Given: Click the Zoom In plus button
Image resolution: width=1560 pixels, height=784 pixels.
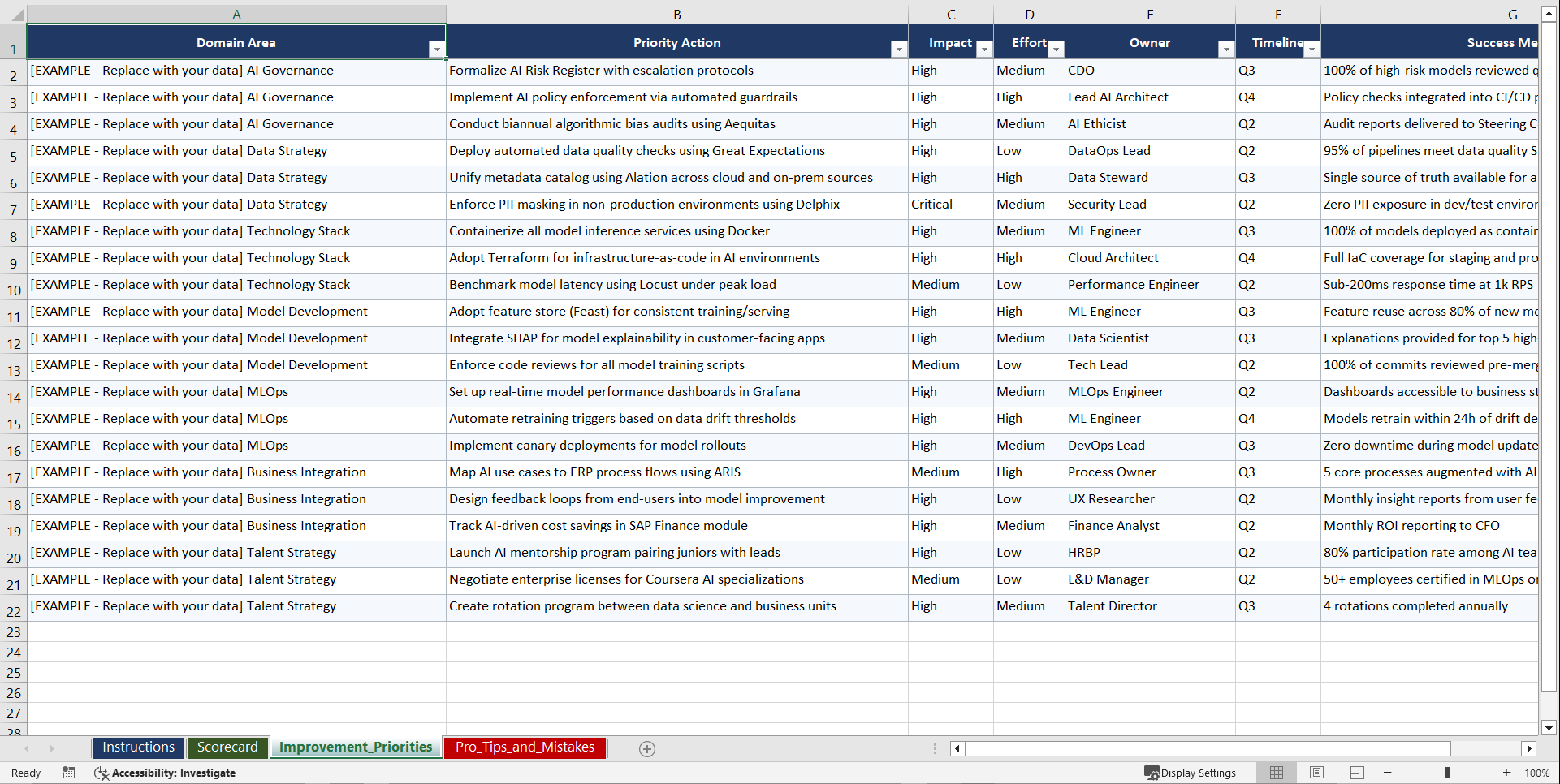Looking at the screenshot, I should [x=1506, y=773].
